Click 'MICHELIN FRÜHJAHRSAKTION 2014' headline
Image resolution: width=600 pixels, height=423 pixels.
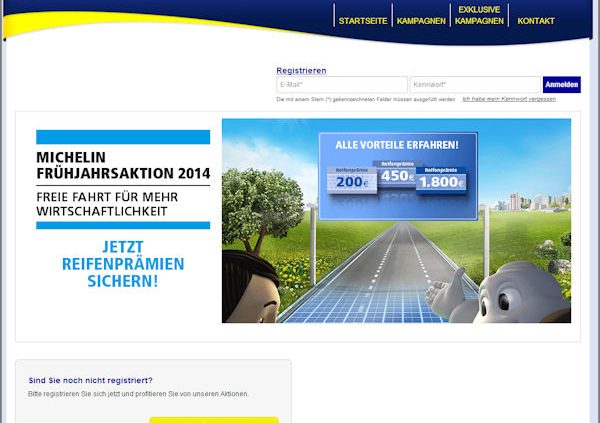coord(123,165)
